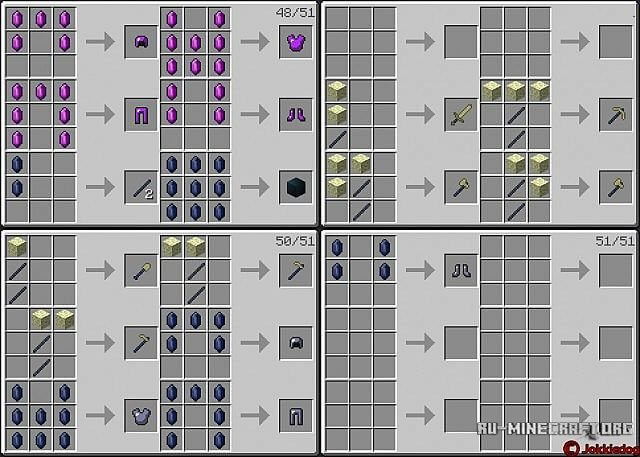This screenshot has width=640, height=457.
Task: Click the dark boots output in 51/51 panel
Action: [461, 271]
